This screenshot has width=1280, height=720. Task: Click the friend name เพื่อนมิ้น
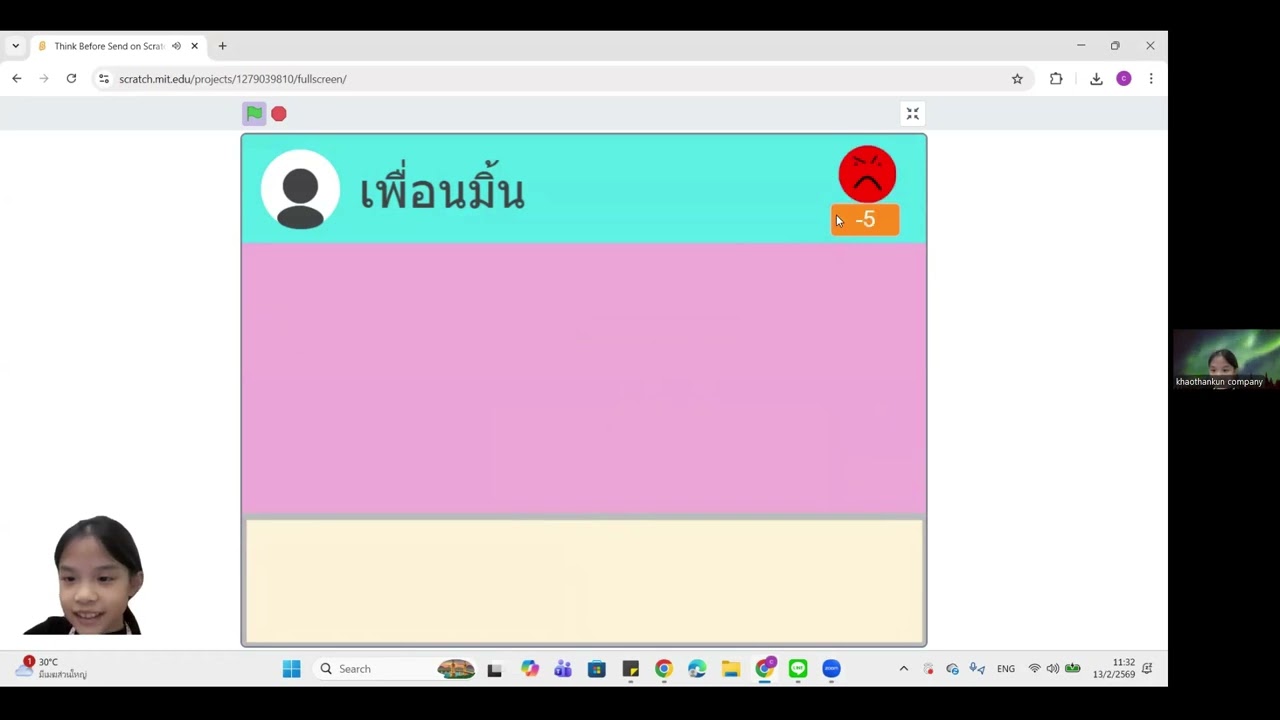[x=442, y=188]
